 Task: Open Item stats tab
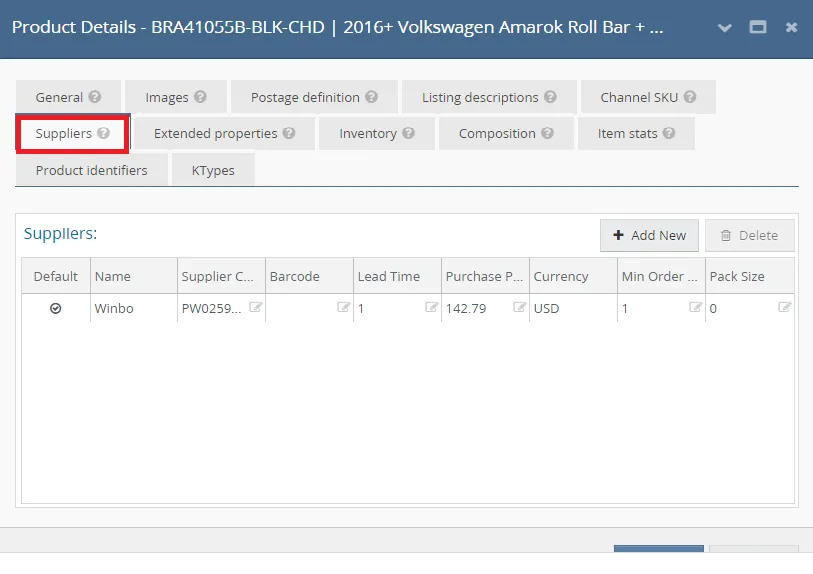click(636, 134)
